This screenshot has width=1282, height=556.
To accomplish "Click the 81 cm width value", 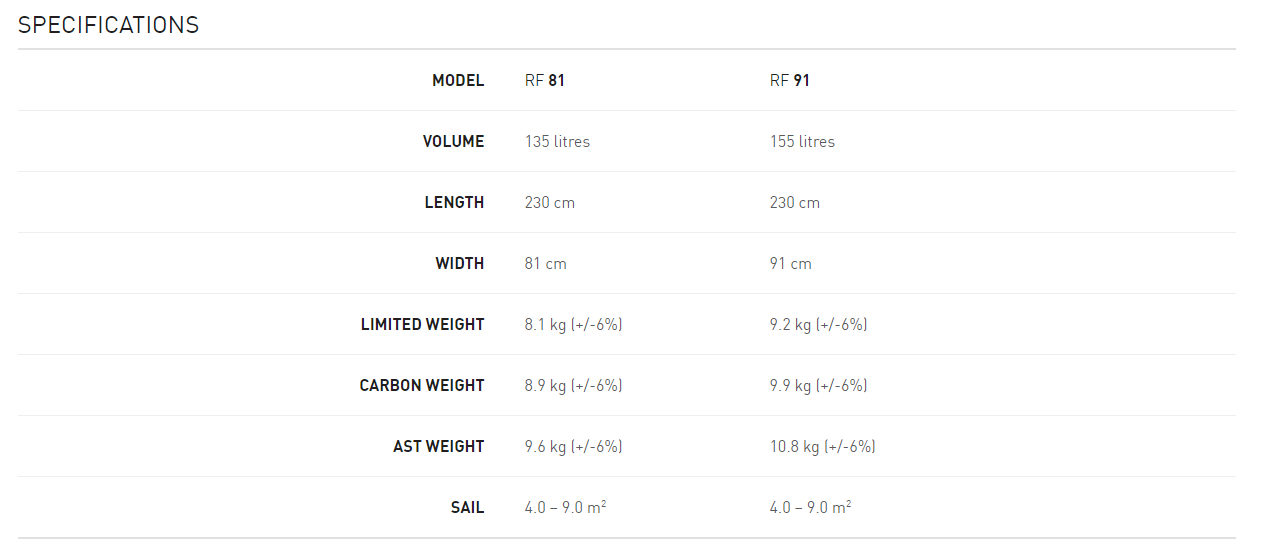I will (x=545, y=263).
